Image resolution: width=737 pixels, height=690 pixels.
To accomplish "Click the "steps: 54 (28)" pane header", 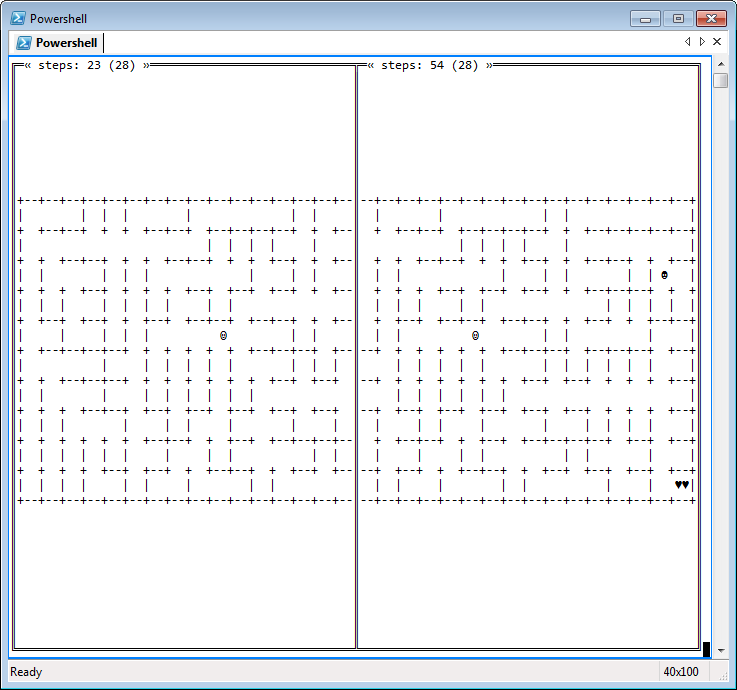I will [429, 65].
